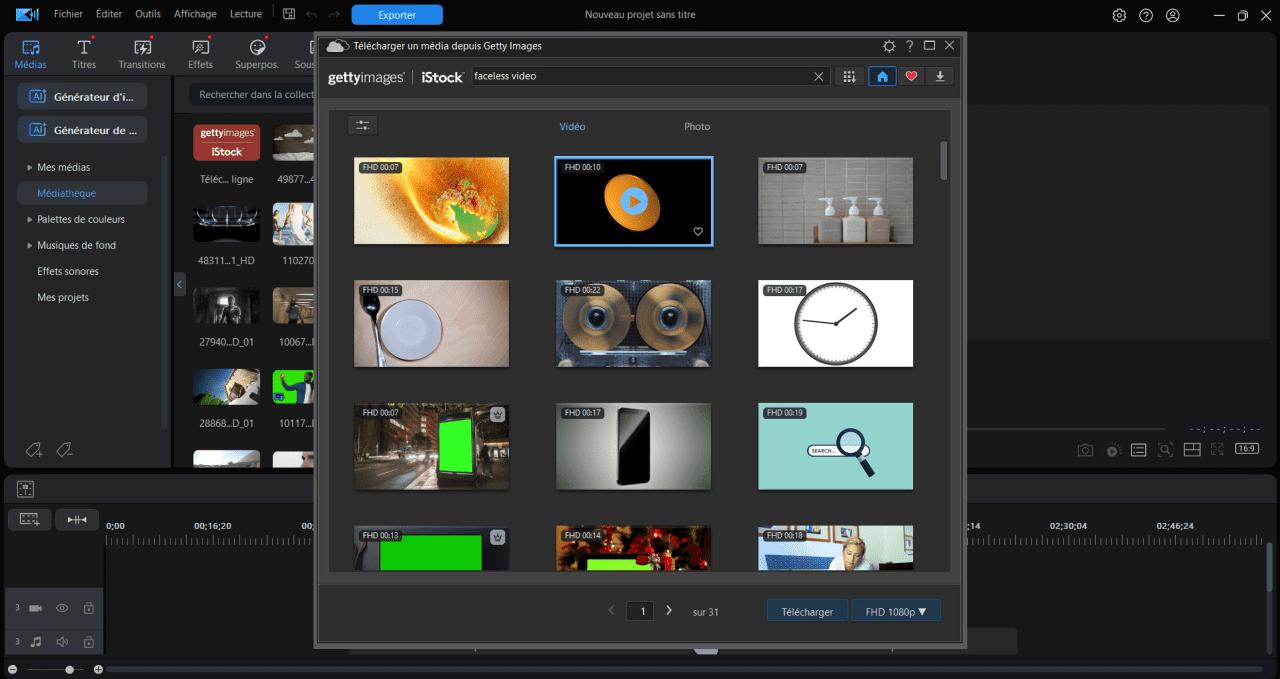Expand the Palettes de couleurs item
The height and width of the screenshot is (679, 1280).
(29, 219)
